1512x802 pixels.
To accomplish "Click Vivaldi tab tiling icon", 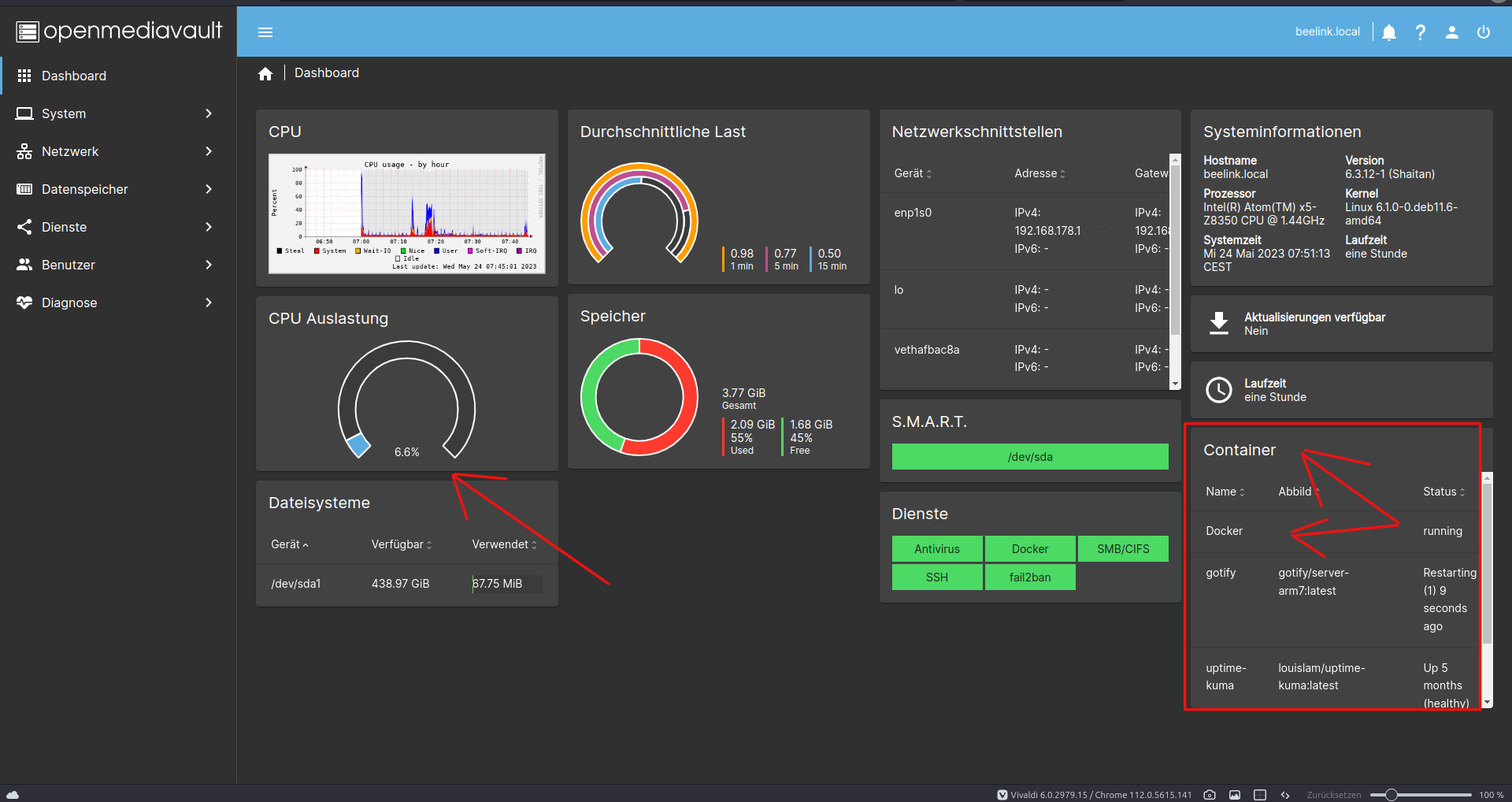I will coord(1260,795).
